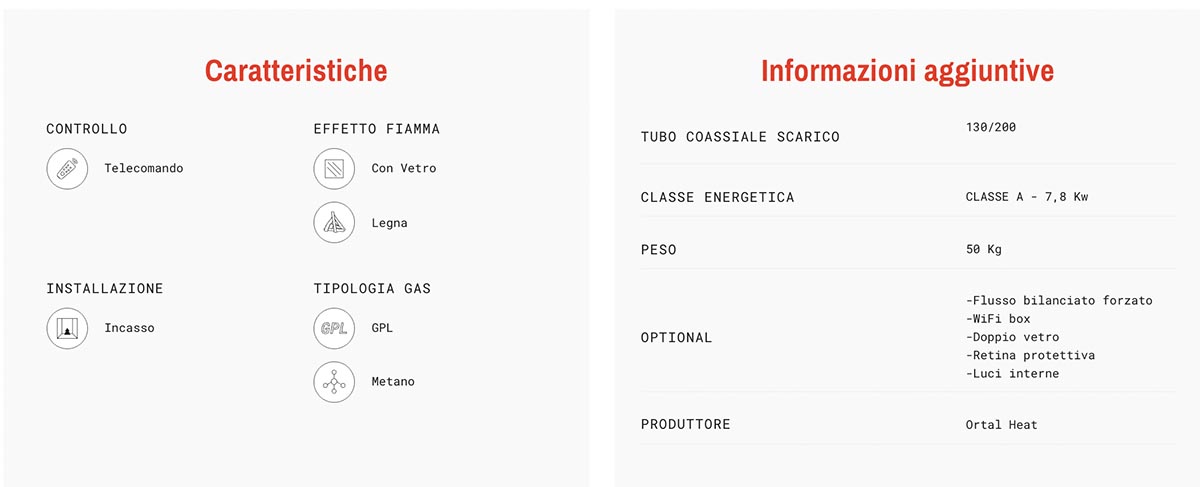The width and height of the screenshot is (1200, 487).
Task: Click the GPL gas type icon
Action: click(x=335, y=328)
